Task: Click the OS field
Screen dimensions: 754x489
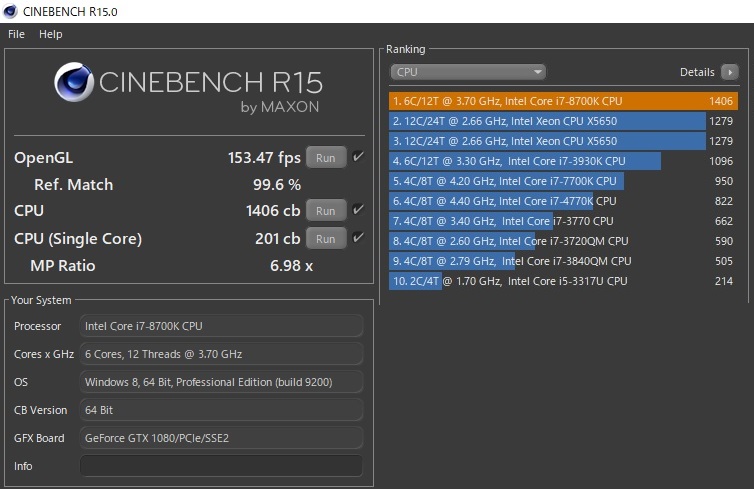Action: (221, 382)
